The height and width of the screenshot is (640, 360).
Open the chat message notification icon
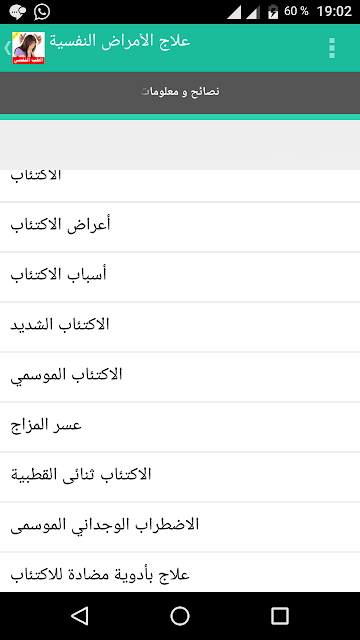pos(17,12)
